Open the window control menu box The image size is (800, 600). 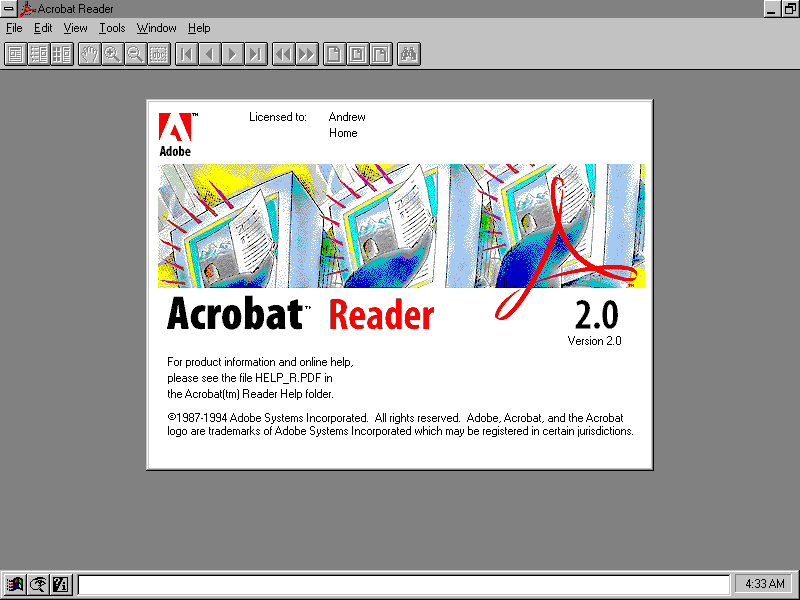click(9, 9)
